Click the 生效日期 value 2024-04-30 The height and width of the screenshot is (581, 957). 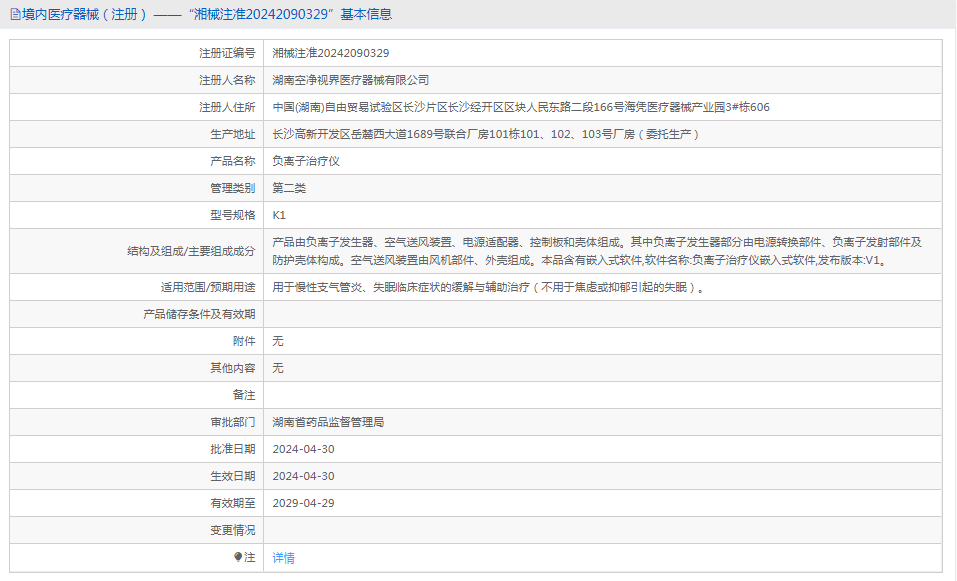pos(303,476)
